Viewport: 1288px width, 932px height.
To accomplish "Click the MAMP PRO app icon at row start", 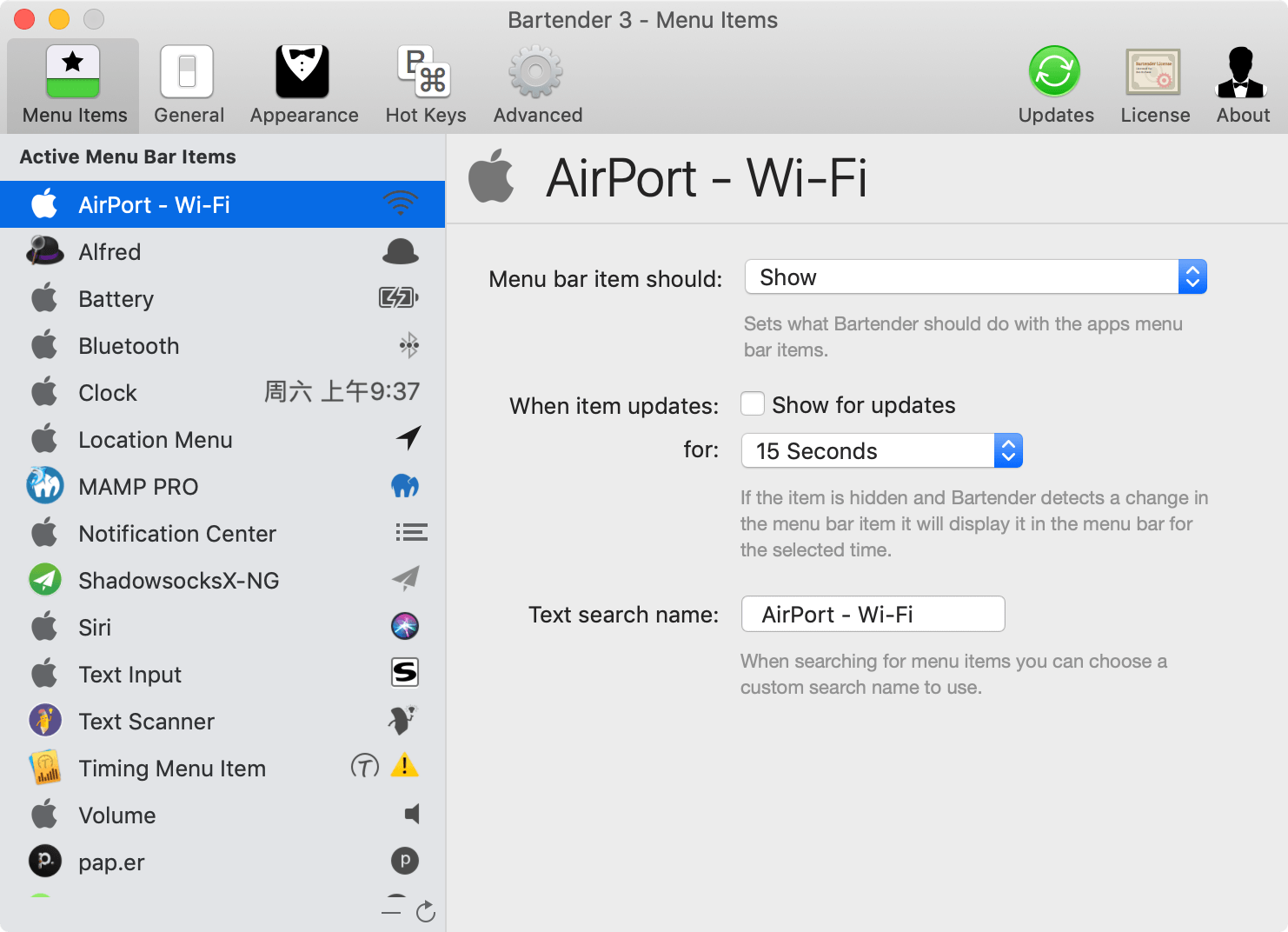I will (x=45, y=485).
